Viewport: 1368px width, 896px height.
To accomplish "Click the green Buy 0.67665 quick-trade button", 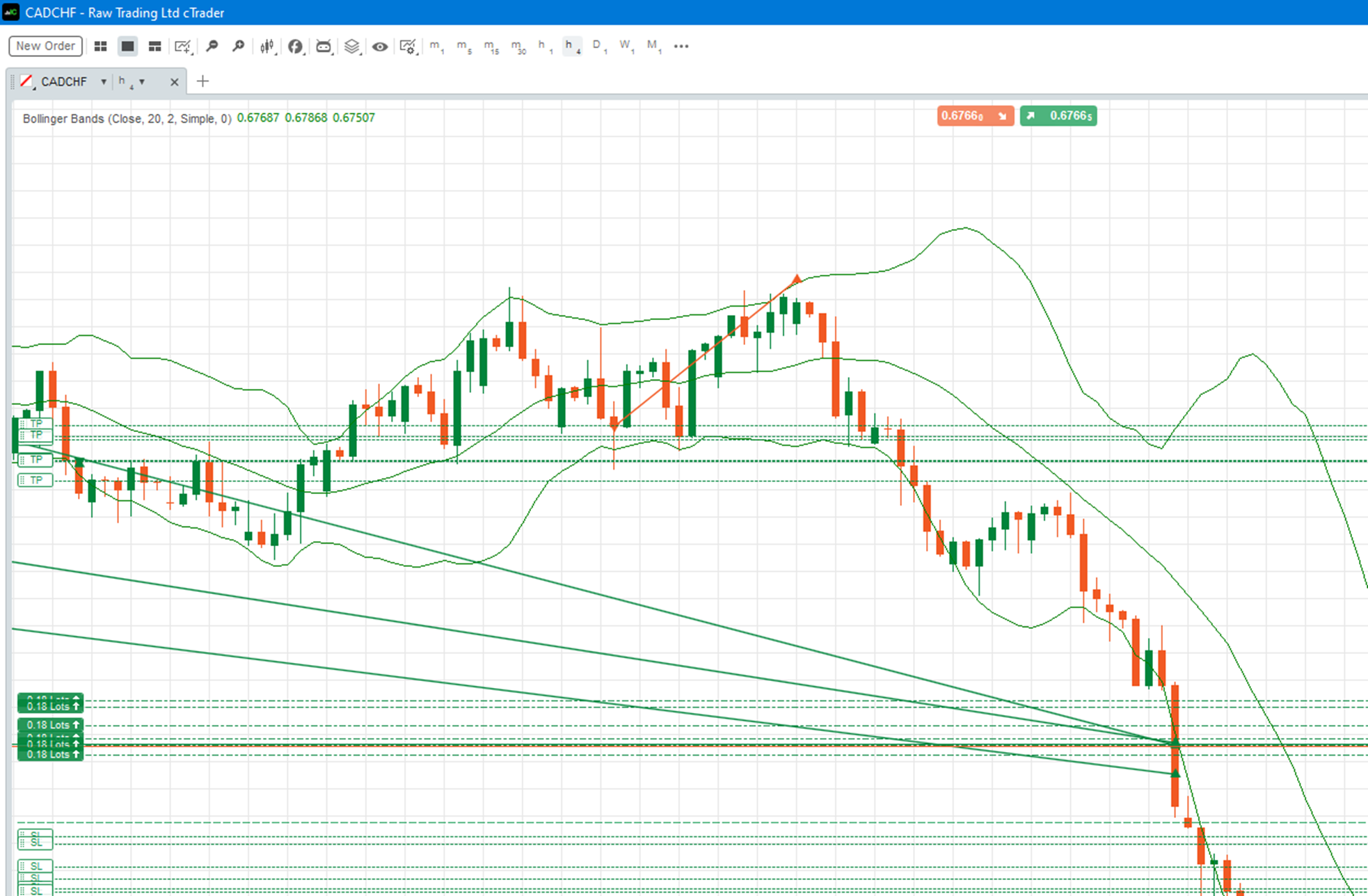I will tap(1058, 115).
